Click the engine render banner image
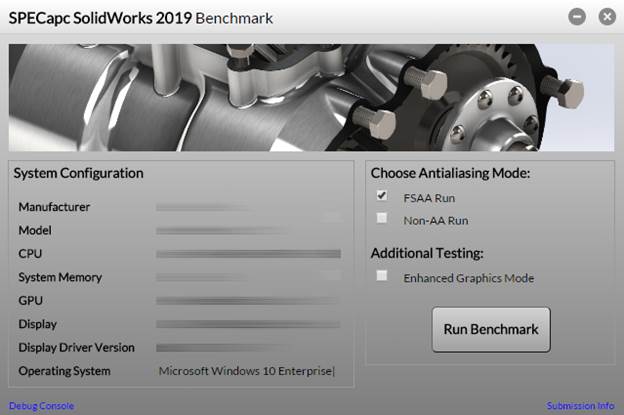The height and width of the screenshot is (415, 624). (x=311, y=97)
